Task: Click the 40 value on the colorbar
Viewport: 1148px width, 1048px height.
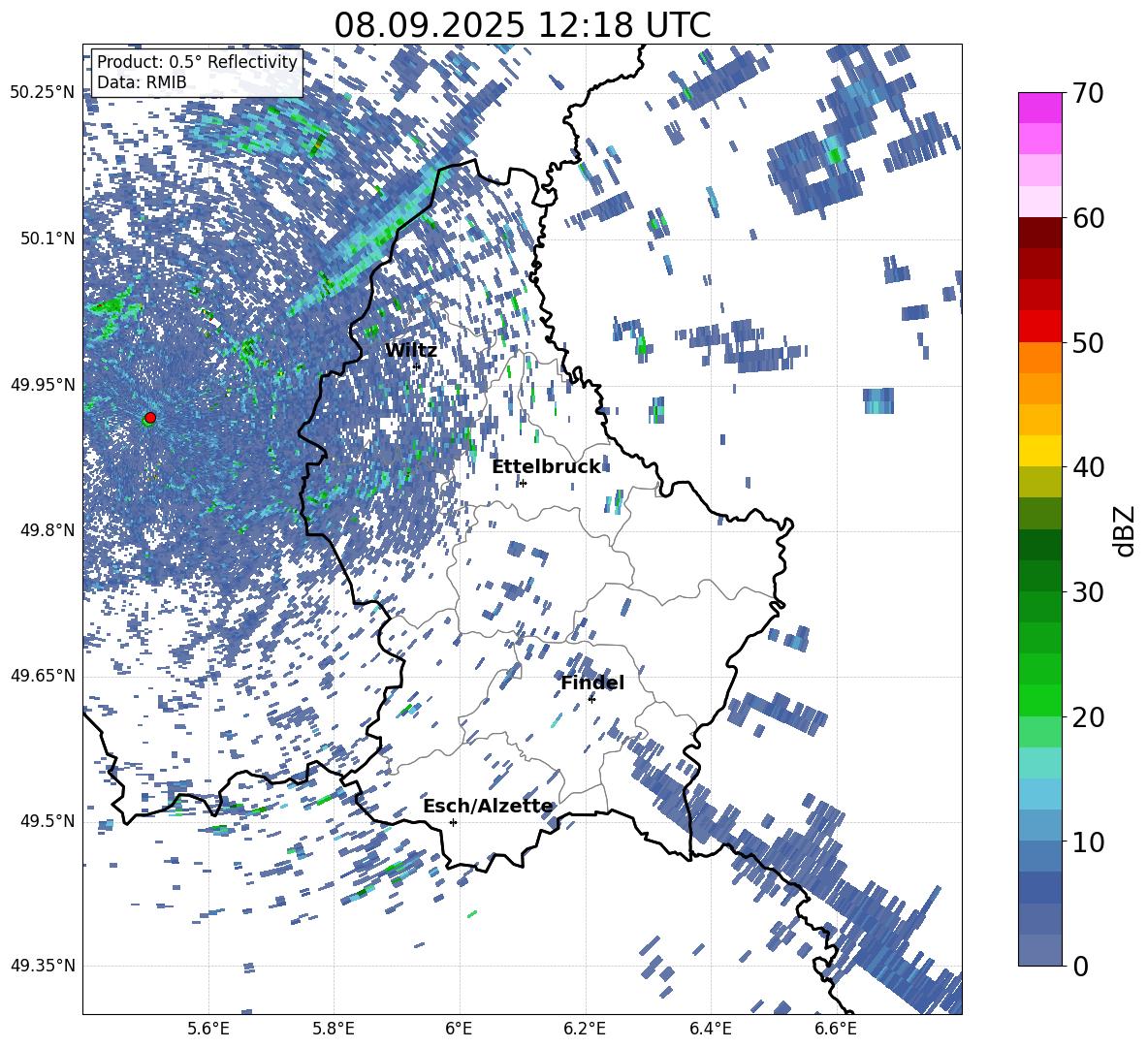Action: [x=1088, y=467]
